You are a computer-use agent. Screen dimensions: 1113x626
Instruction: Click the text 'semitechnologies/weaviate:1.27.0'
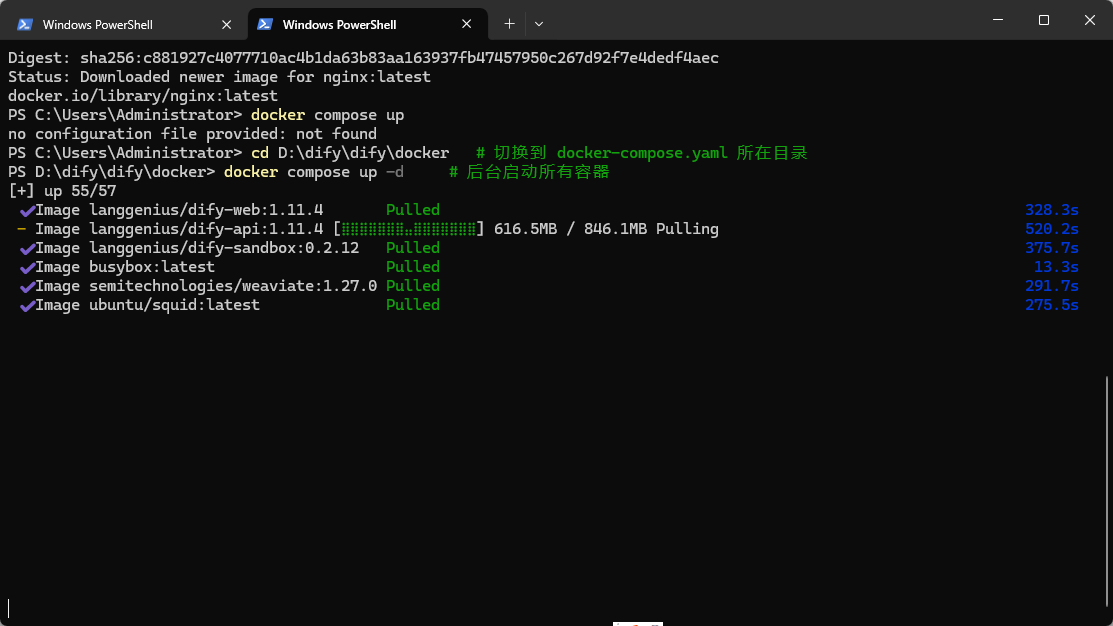click(233, 286)
